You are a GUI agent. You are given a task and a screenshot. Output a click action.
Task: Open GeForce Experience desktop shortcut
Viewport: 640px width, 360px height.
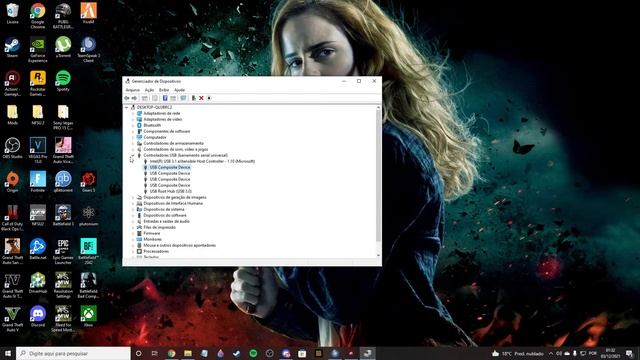point(38,50)
